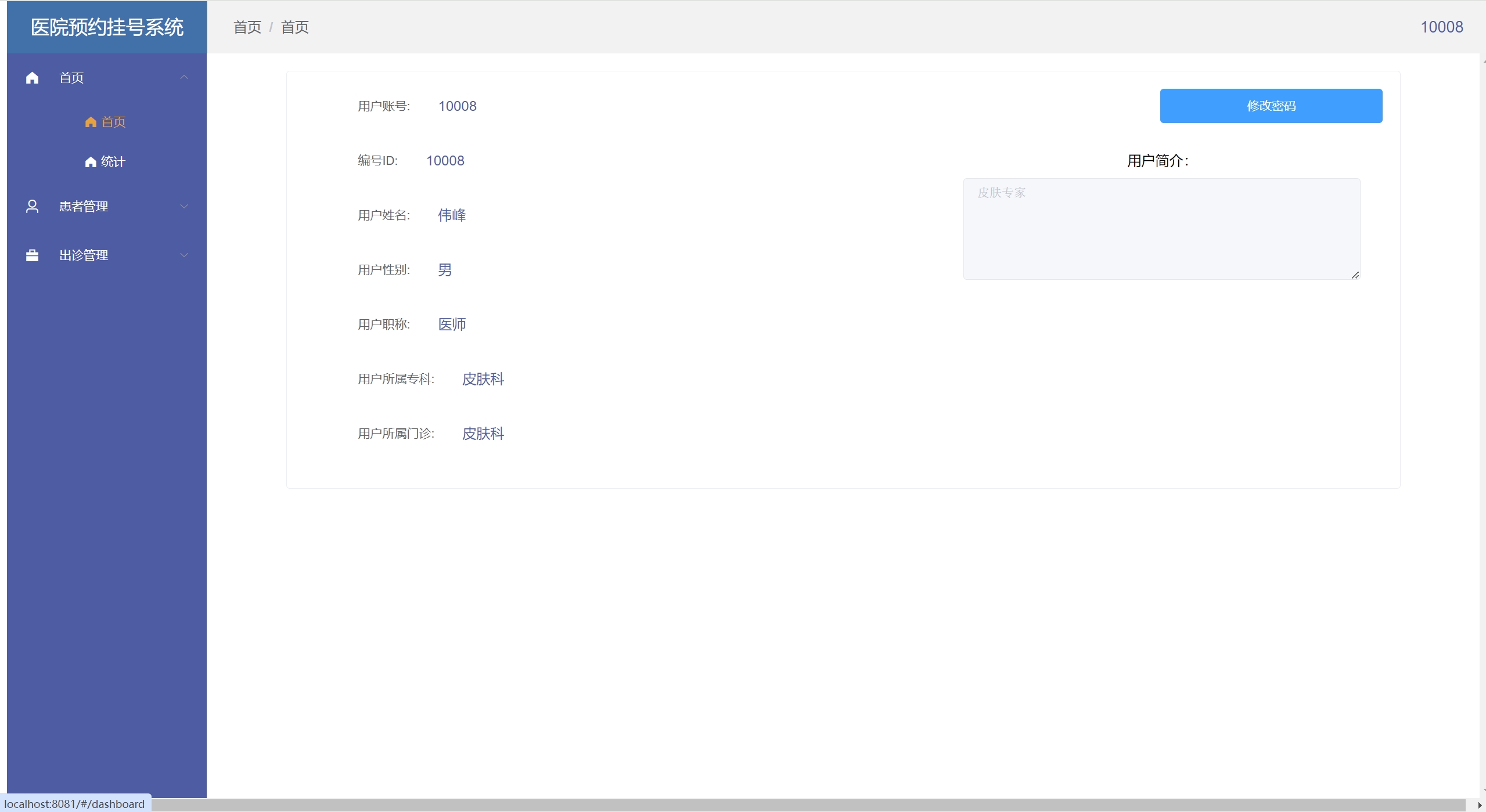The height and width of the screenshot is (812, 1486).
Task: Click the orange home icon in submenu
Action: (91, 122)
